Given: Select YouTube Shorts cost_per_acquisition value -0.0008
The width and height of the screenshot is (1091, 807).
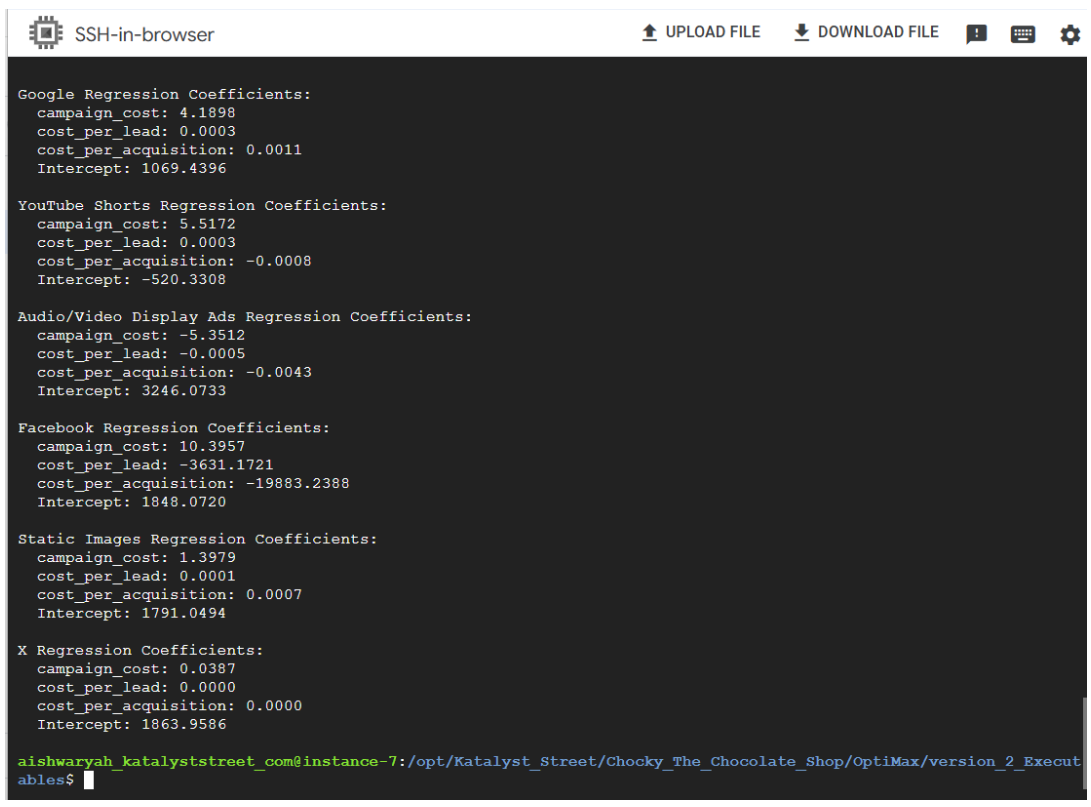Looking at the screenshot, I should pos(278,262).
